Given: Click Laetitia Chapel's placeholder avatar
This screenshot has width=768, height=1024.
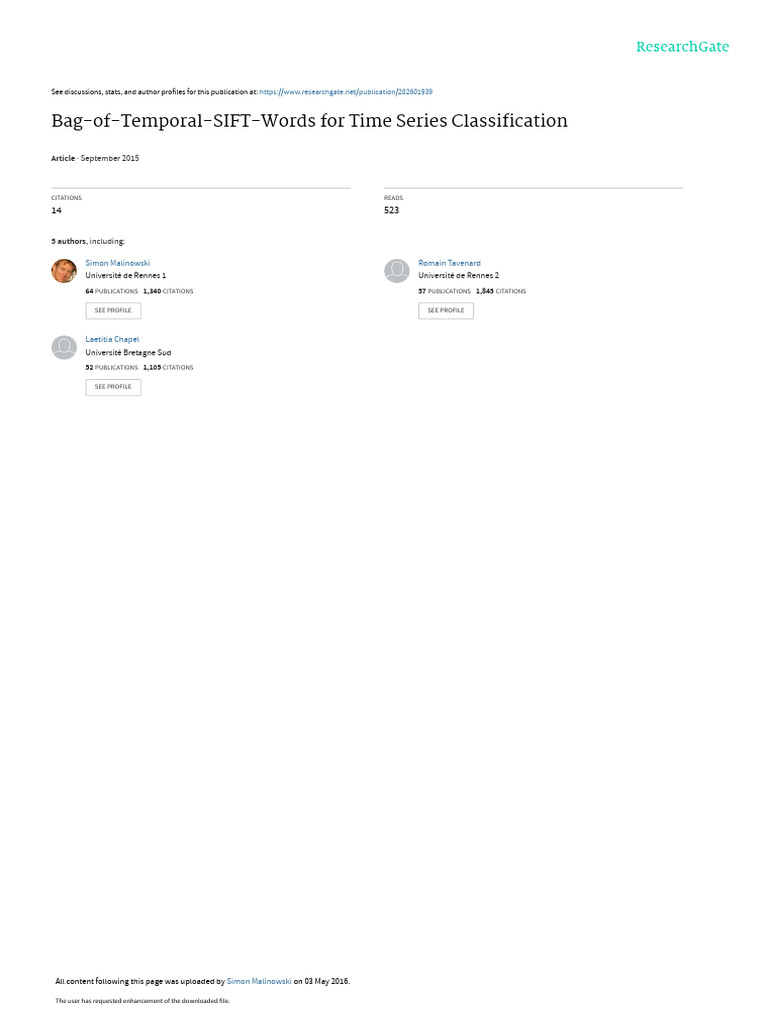Looking at the screenshot, I should pos(64,347).
